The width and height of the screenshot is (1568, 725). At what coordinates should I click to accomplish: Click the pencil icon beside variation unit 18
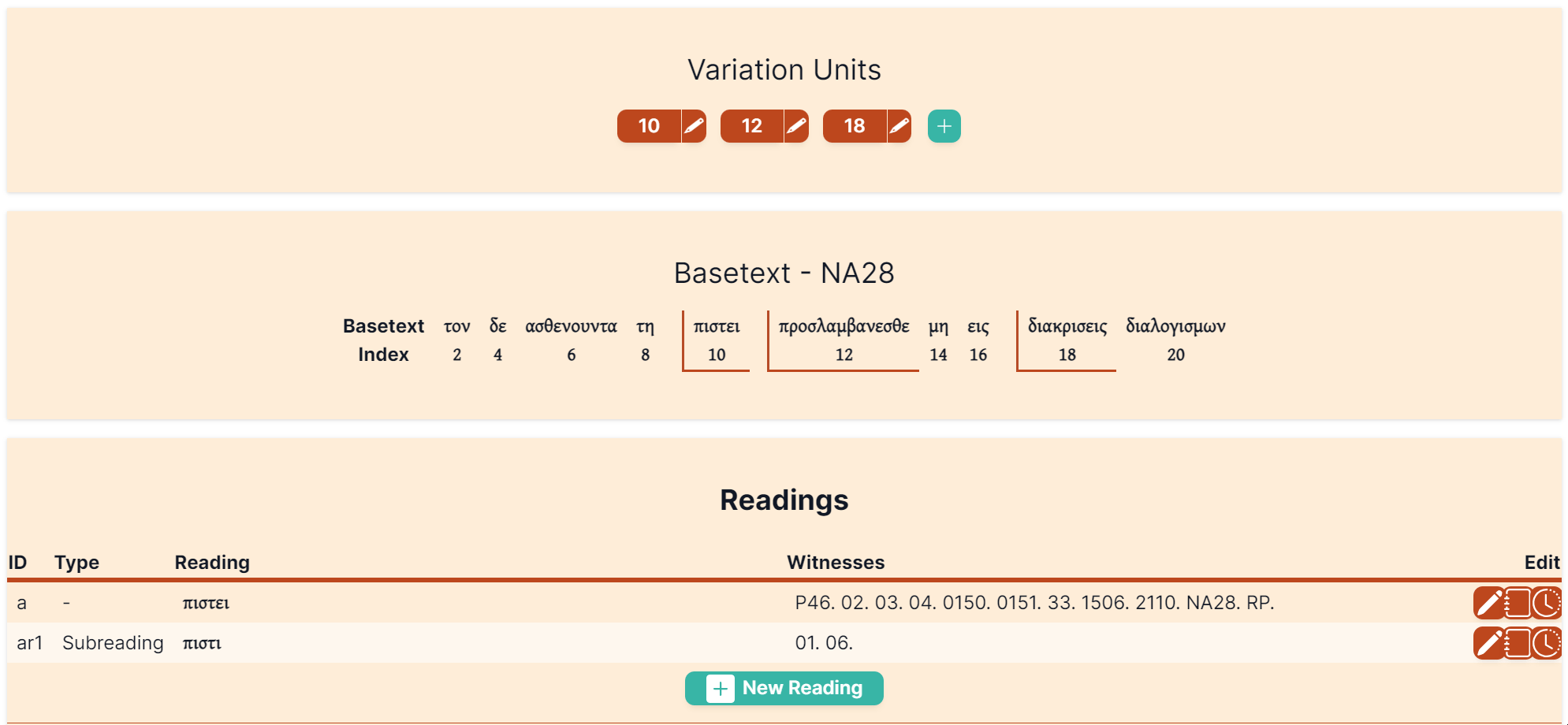pos(899,126)
